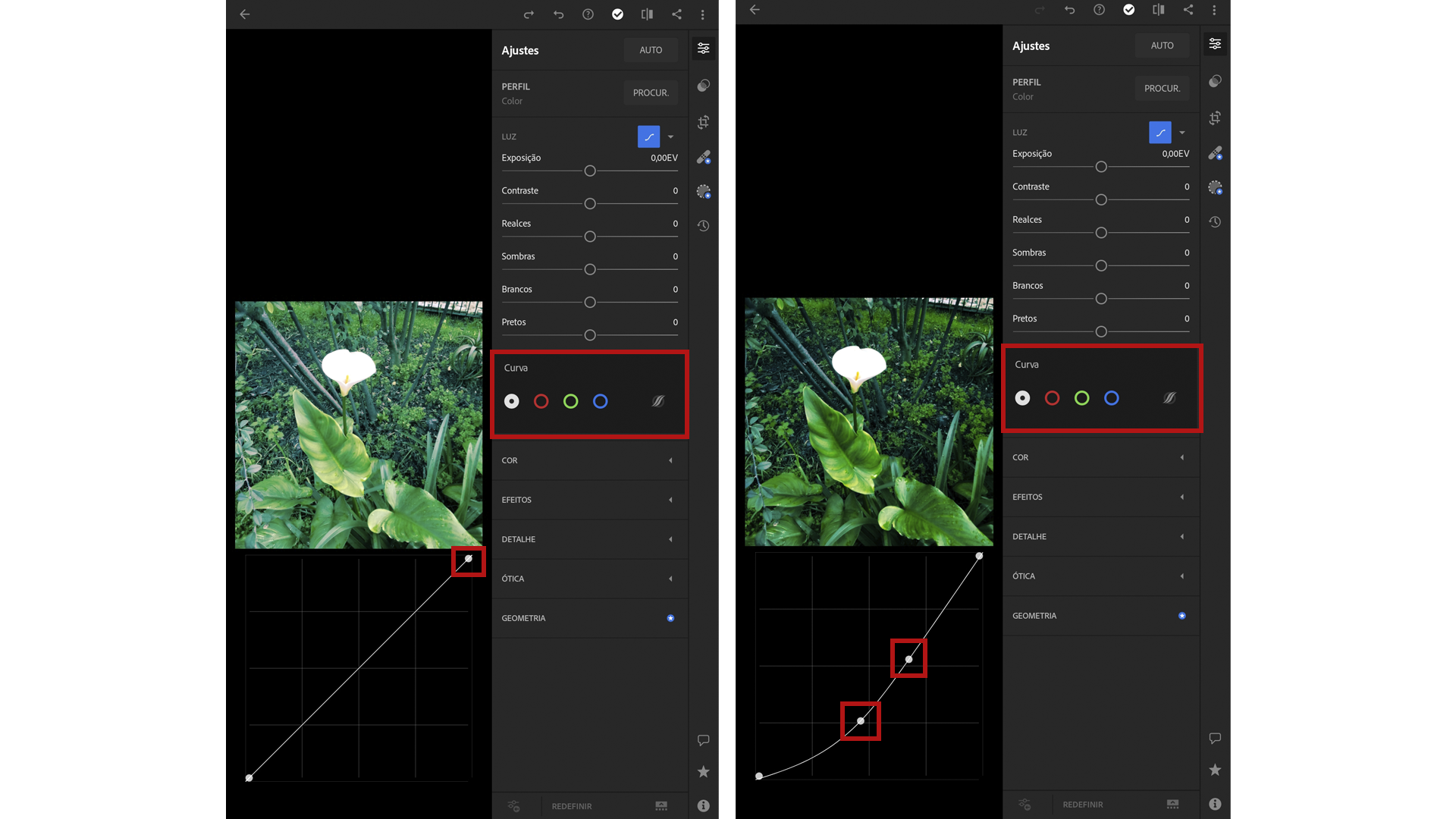Toggle curve button beside LUZ in right screenshot
1456x819 pixels.
(1160, 133)
